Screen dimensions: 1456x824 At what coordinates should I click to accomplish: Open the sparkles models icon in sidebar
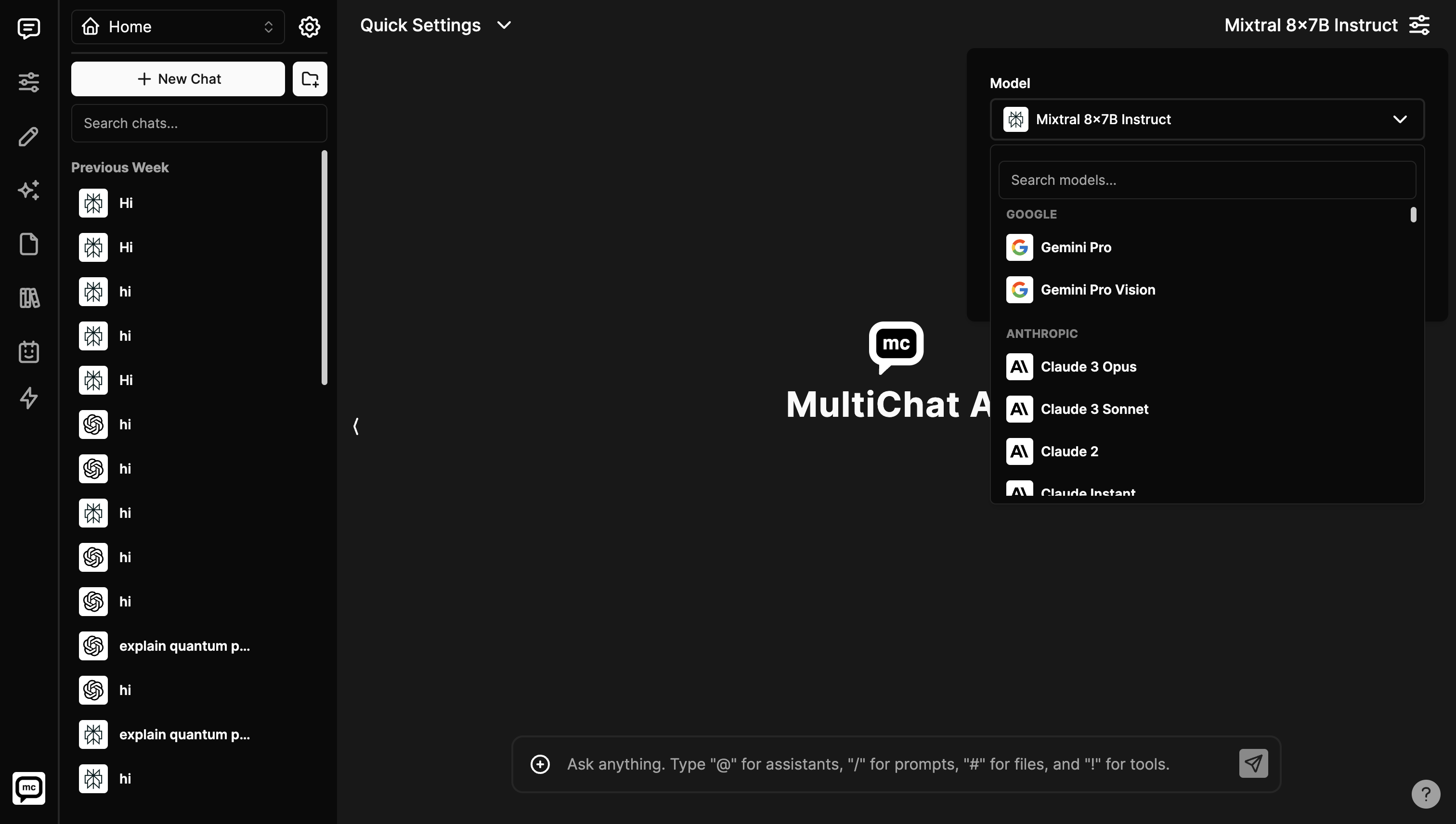[28, 190]
